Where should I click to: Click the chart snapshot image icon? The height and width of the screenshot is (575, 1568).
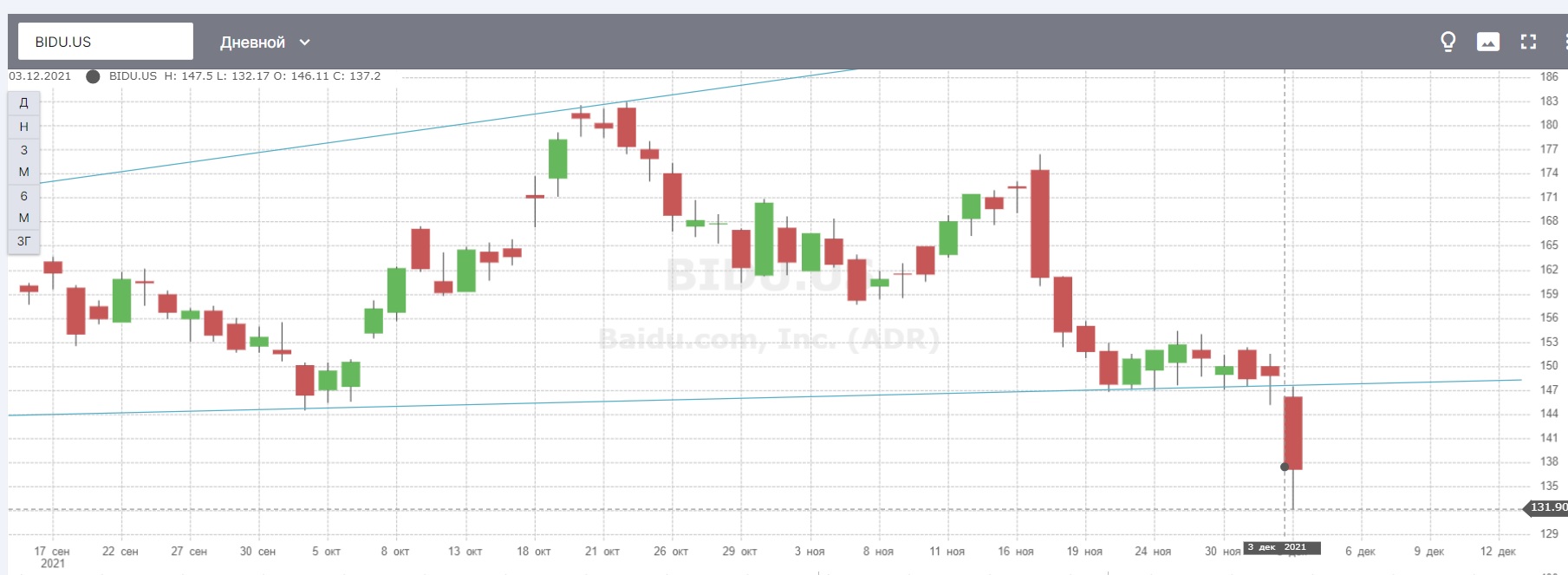(x=1488, y=42)
